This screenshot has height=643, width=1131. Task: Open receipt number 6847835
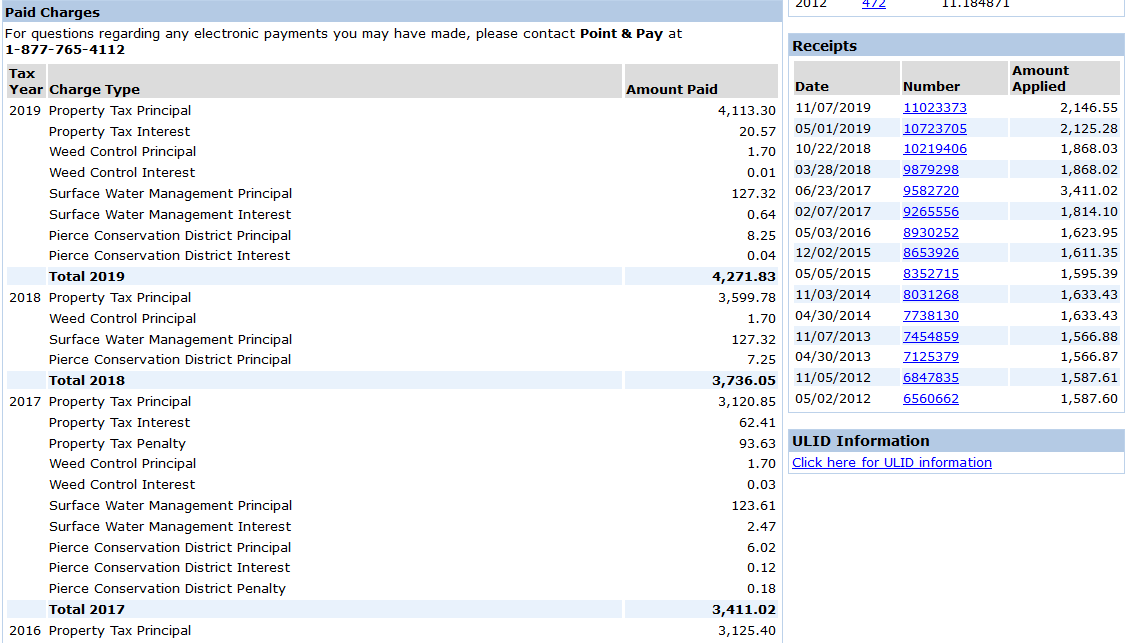930,377
